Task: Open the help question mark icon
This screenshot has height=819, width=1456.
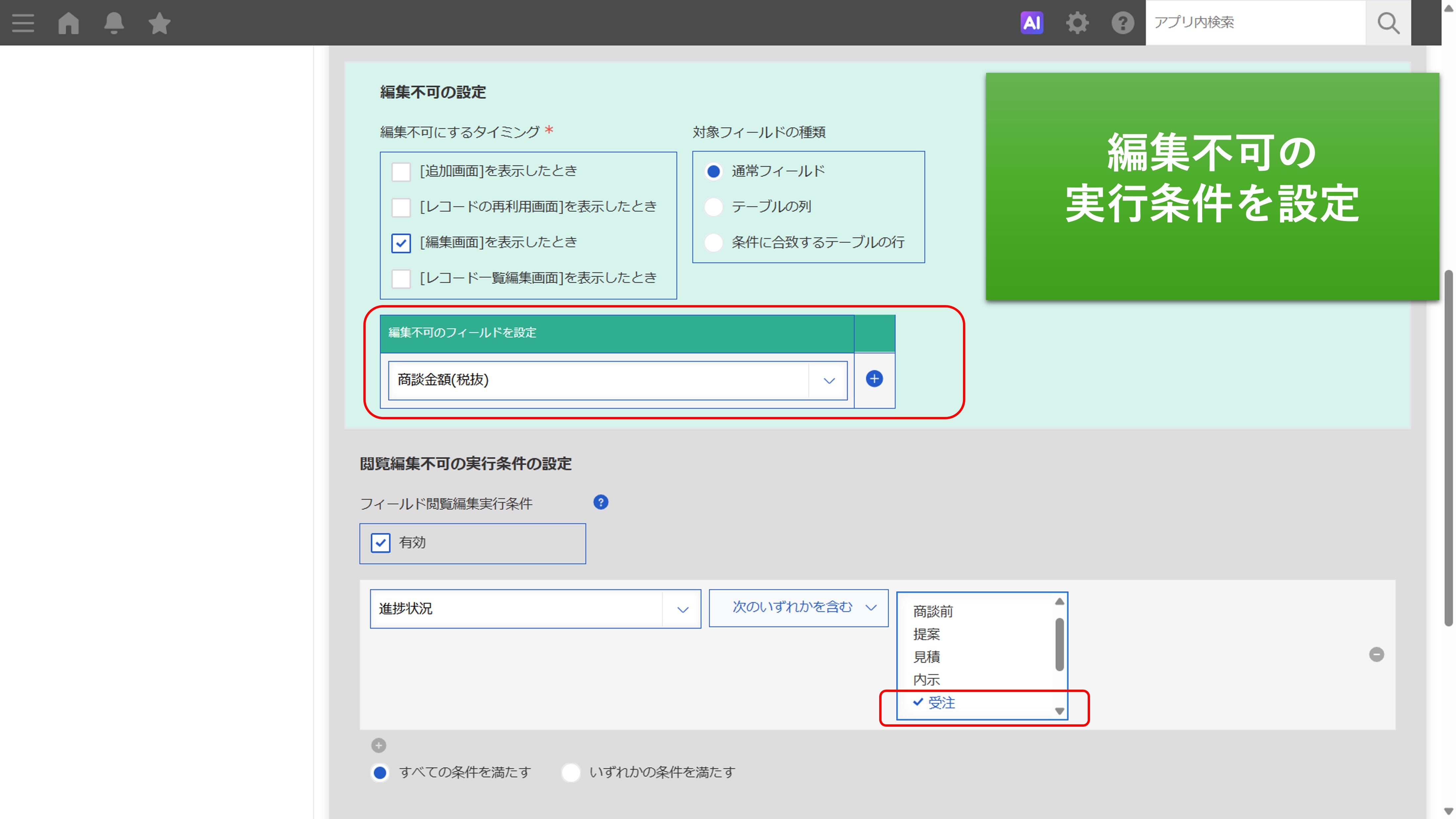Action: coord(1122,23)
